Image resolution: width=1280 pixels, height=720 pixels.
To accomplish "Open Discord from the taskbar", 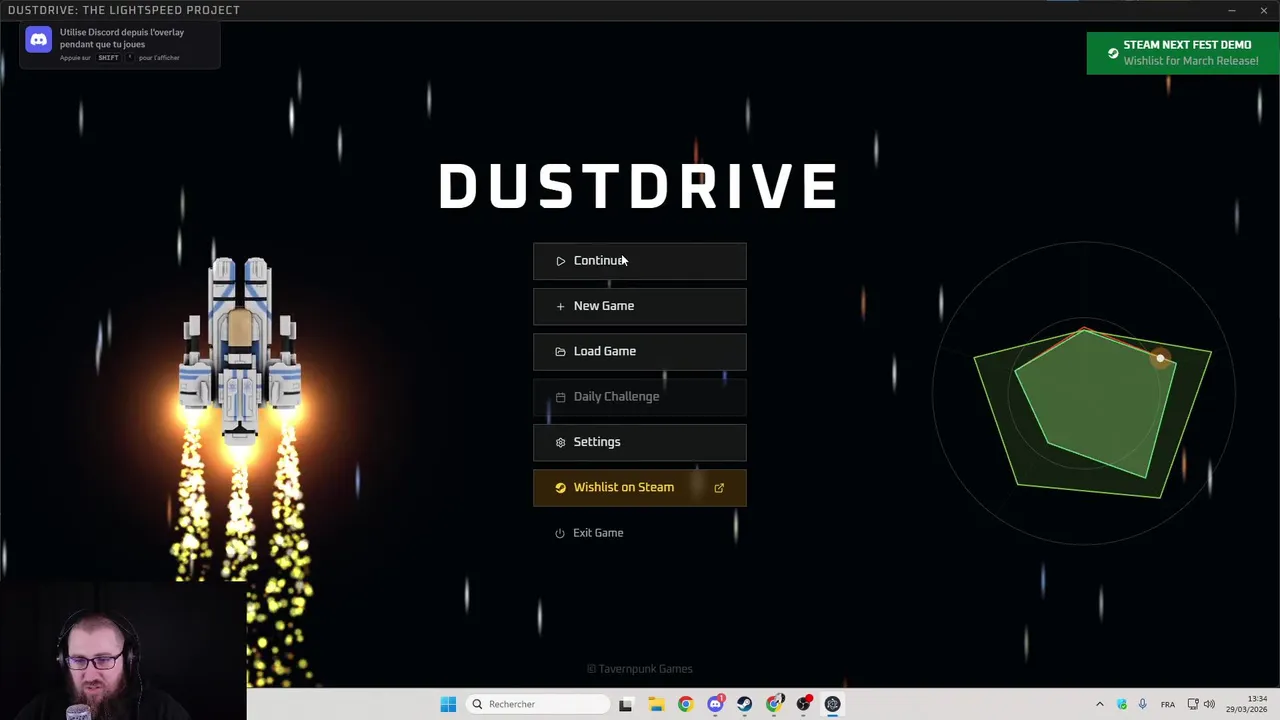I will (715, 704).
